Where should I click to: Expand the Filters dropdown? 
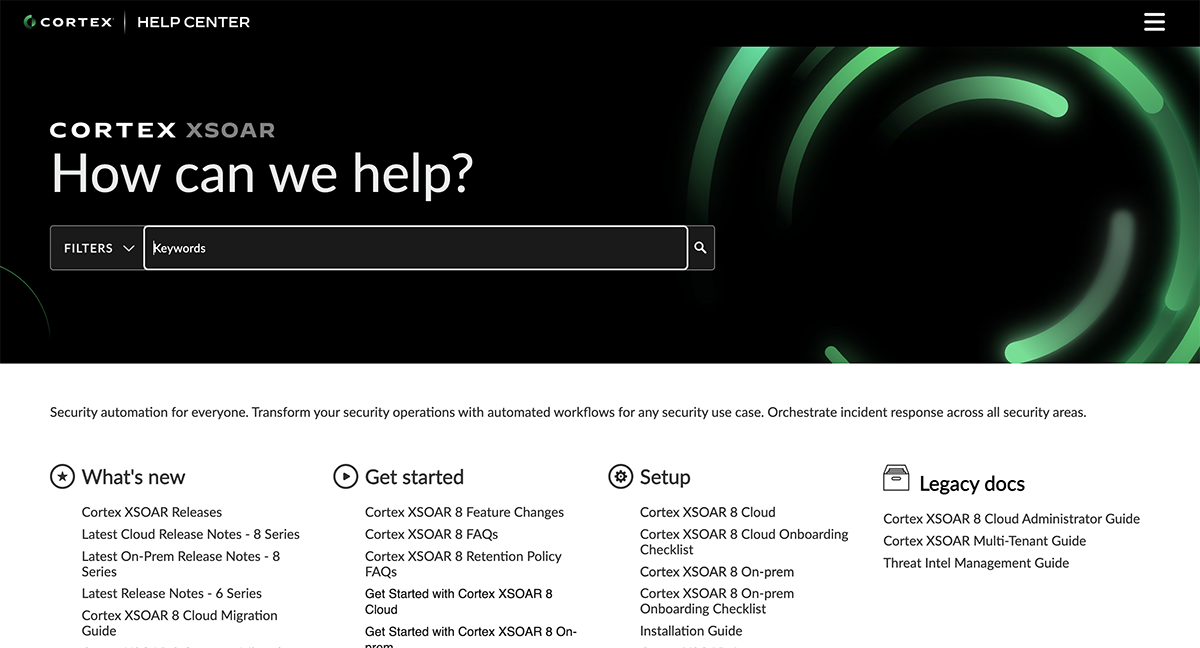(98, 248)
